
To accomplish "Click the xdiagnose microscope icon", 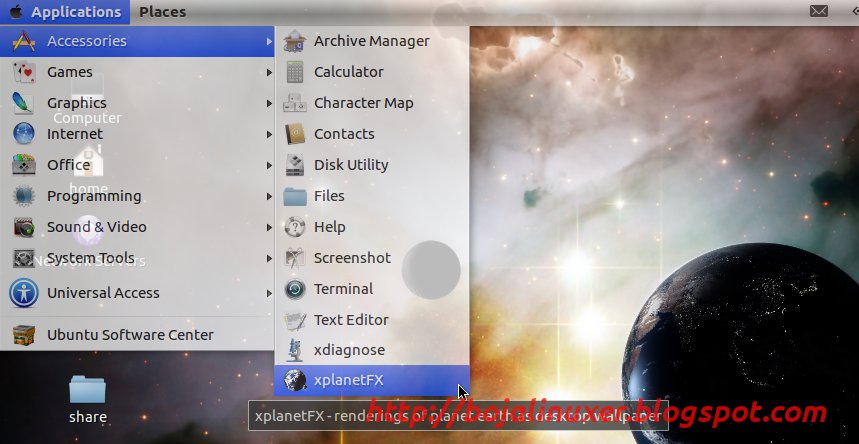I will click(x=295, y=350).
